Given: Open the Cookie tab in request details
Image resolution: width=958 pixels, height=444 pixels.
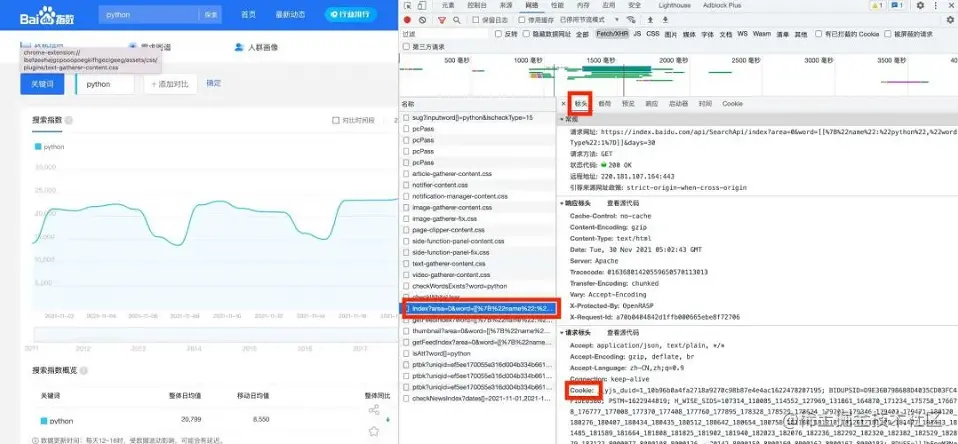Looking at the screenshot, I should (732, 103).
